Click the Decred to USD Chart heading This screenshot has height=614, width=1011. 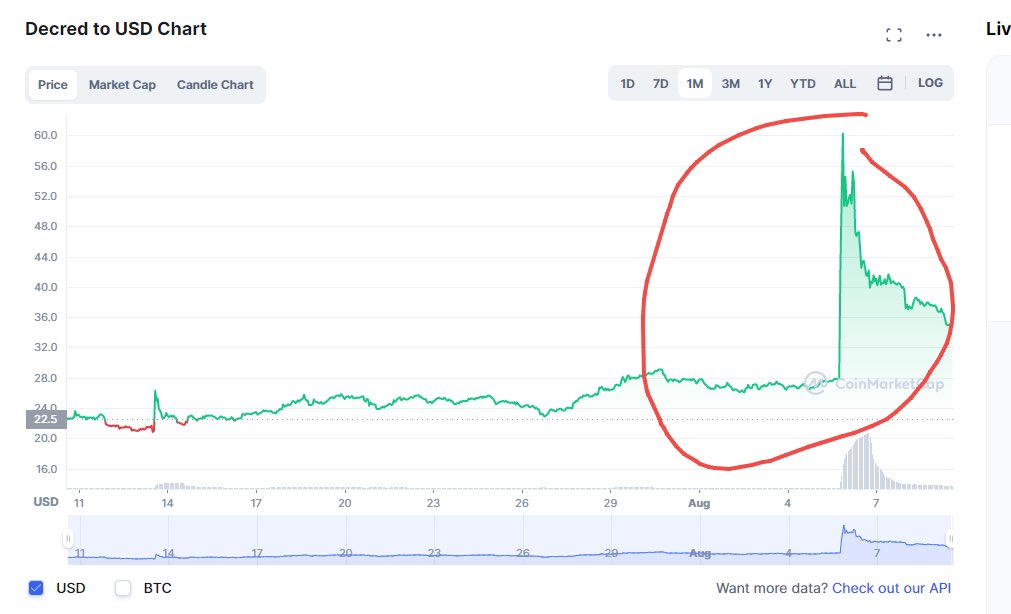coord(116,29)
